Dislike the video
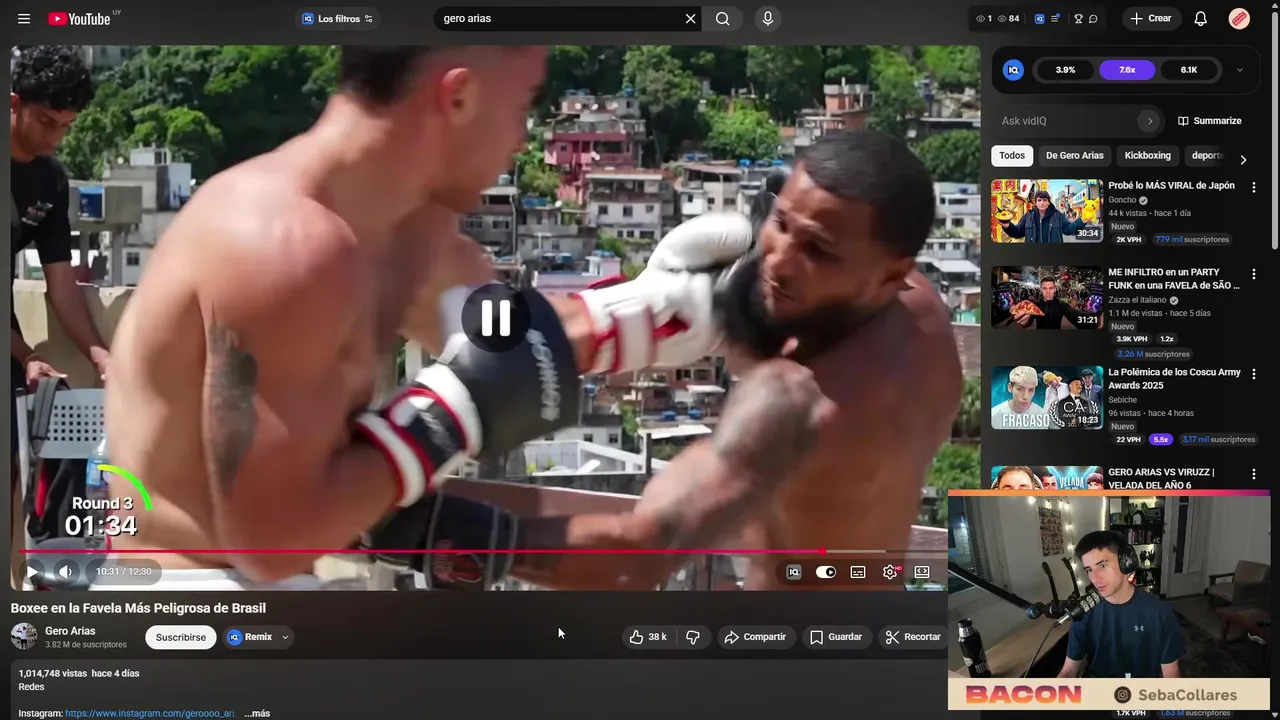Image resolution: width=1280 pixels, height=720 pixels. pyautogui.click(x=693, y=637)
